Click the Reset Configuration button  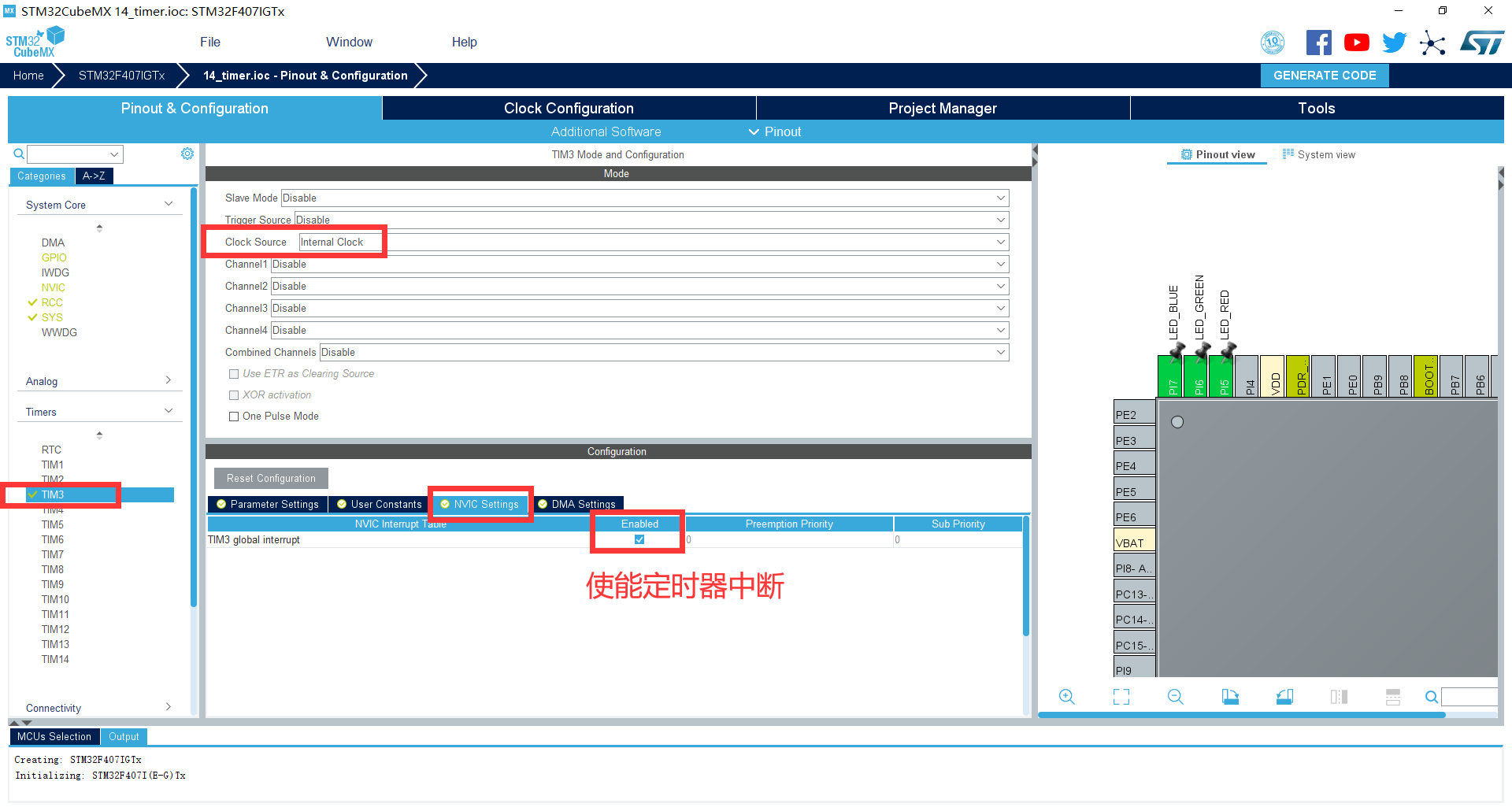(271, 479)
